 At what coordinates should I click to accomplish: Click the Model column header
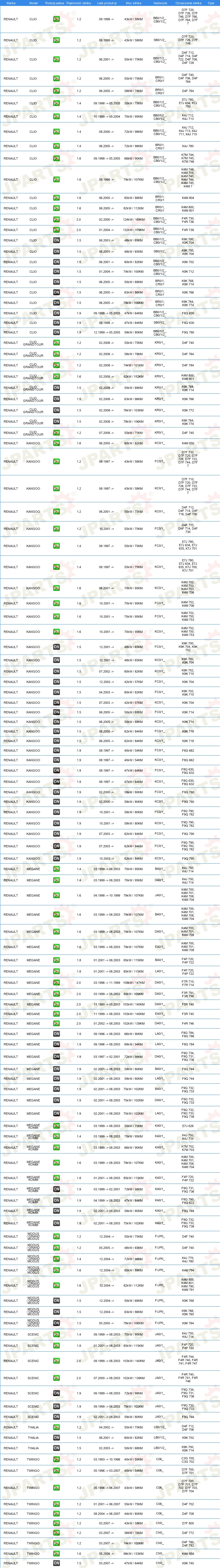point(33,3)
